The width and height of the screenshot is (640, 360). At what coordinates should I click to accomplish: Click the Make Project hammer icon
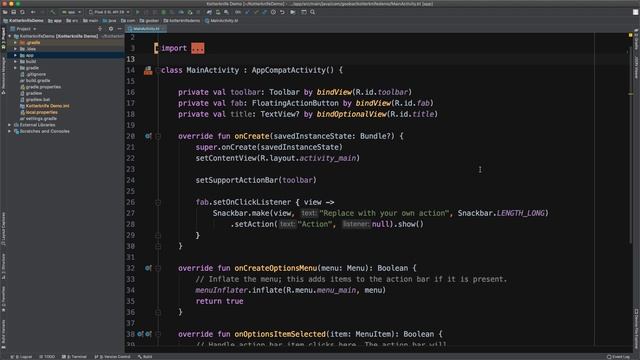[53, 12]
